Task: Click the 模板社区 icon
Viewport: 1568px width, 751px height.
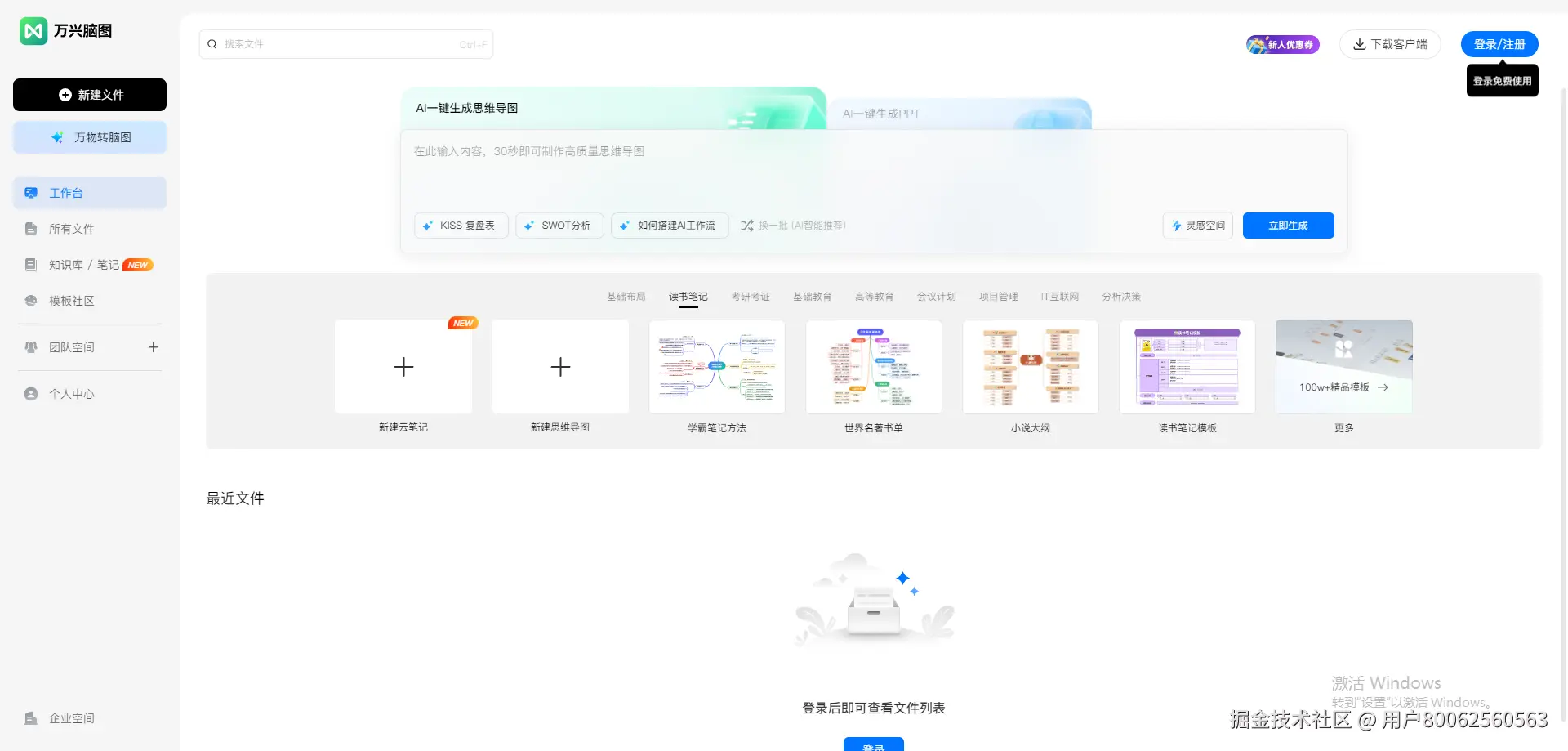Action: coord(31,301)
